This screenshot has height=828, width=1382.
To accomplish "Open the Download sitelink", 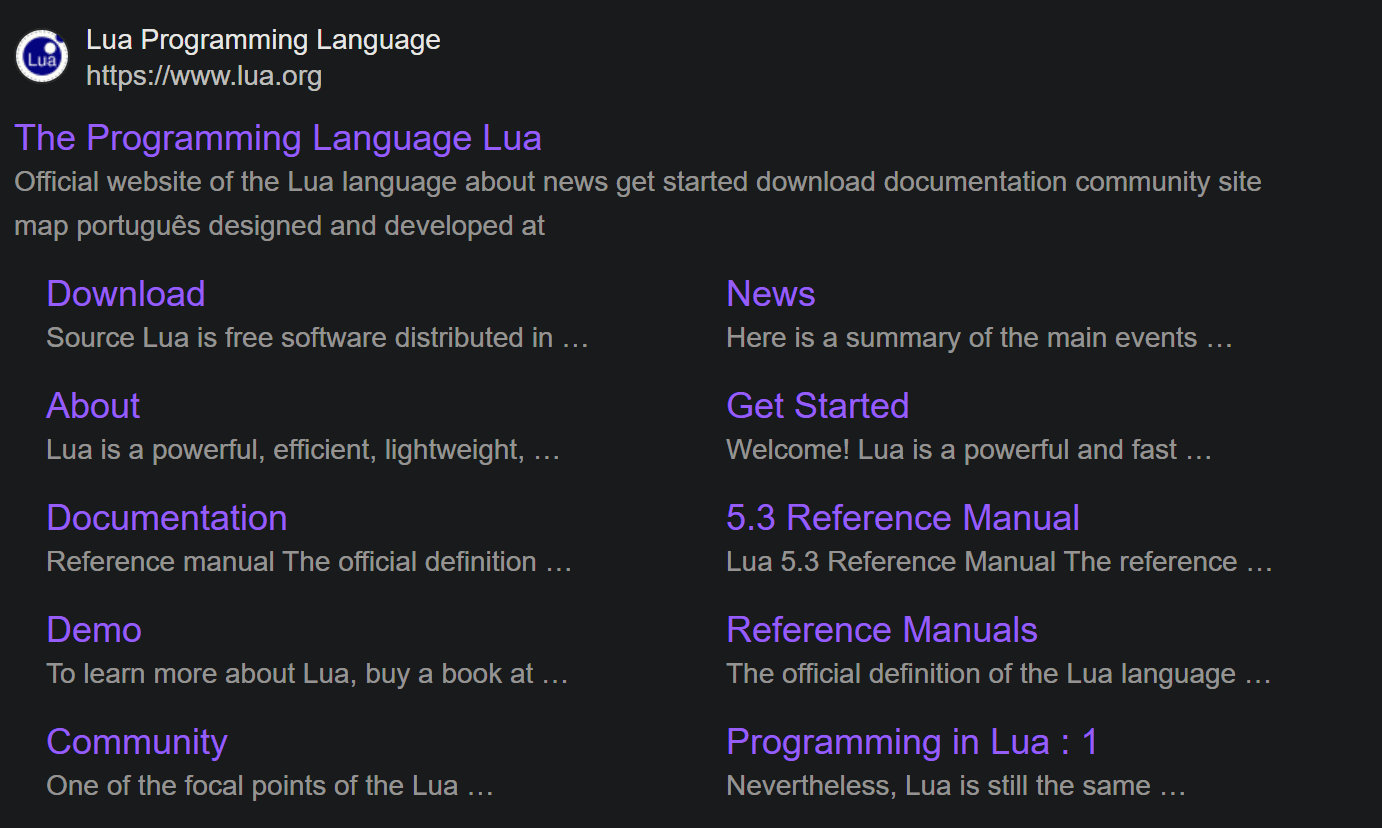I will (x=126, y=294).
